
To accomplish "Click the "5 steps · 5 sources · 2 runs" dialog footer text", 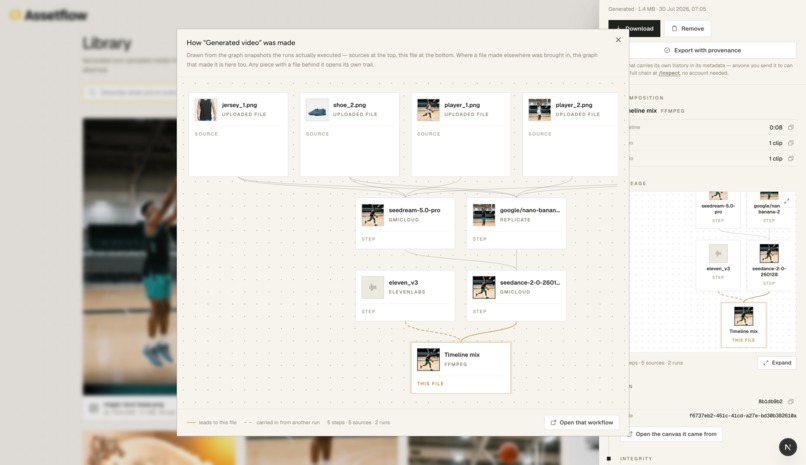I will [x=358, y=422].
